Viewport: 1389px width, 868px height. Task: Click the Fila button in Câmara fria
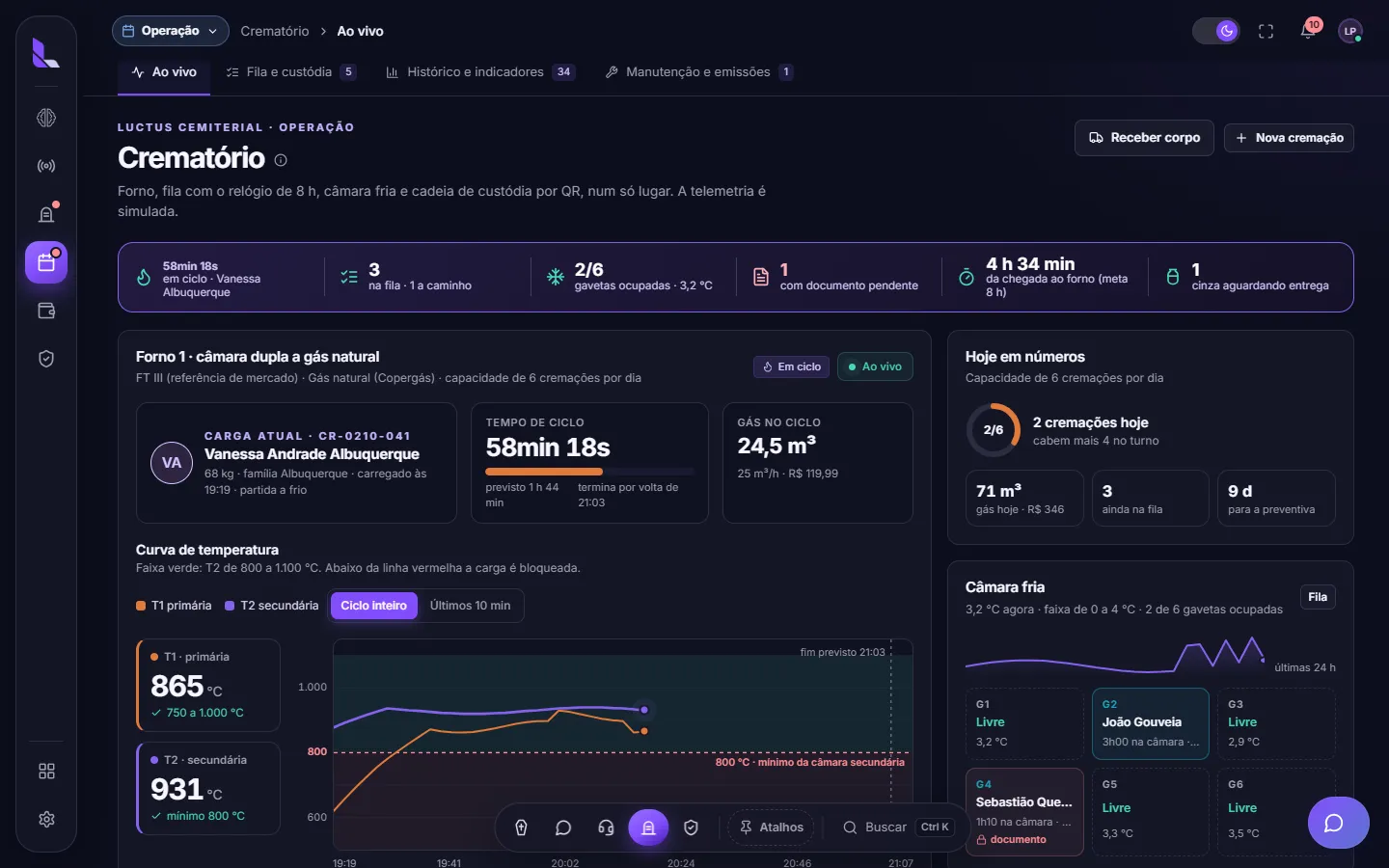tap(1318, 597)
